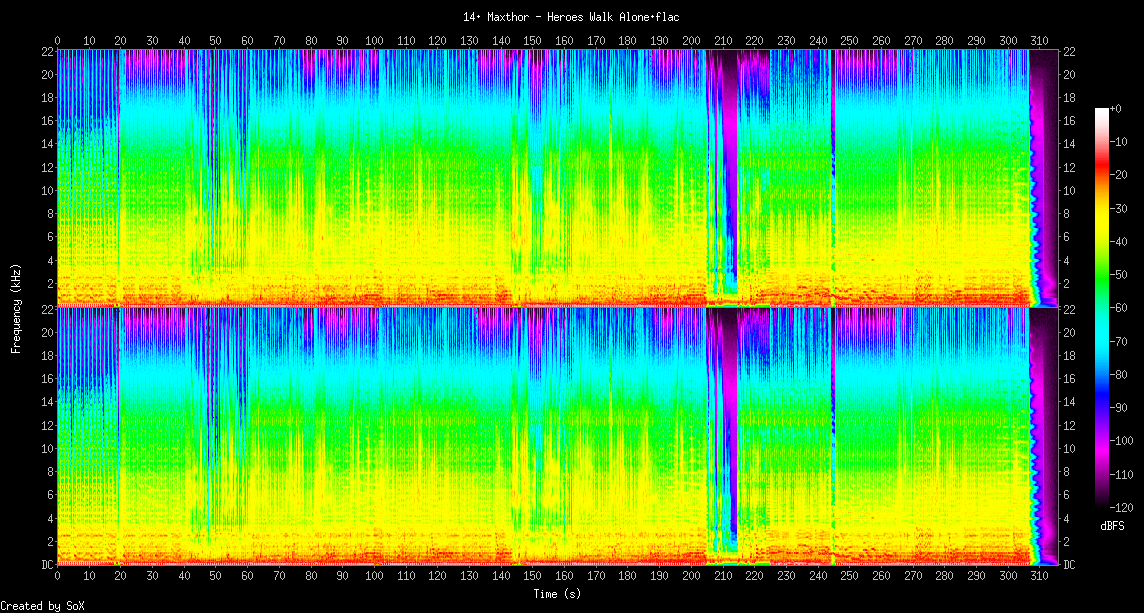This screenshot has height=613, width=1144.
Task: Click the "dBFS" label under the color scale
Action: coord(1111,526)
